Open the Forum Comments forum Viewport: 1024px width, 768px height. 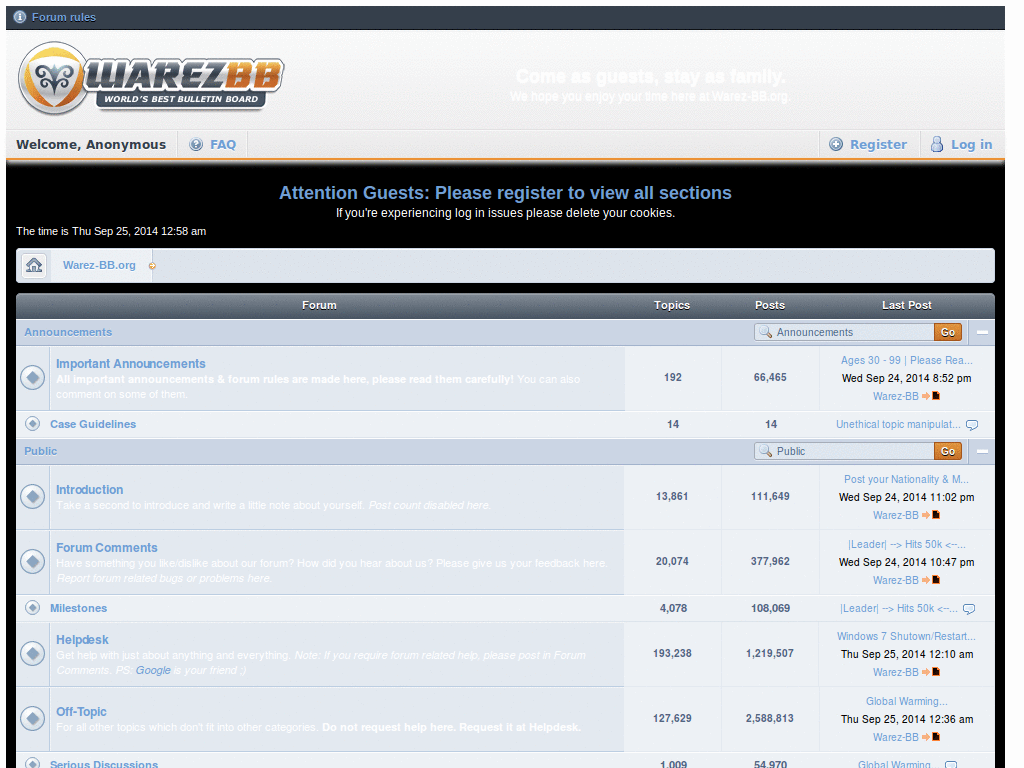106,548
